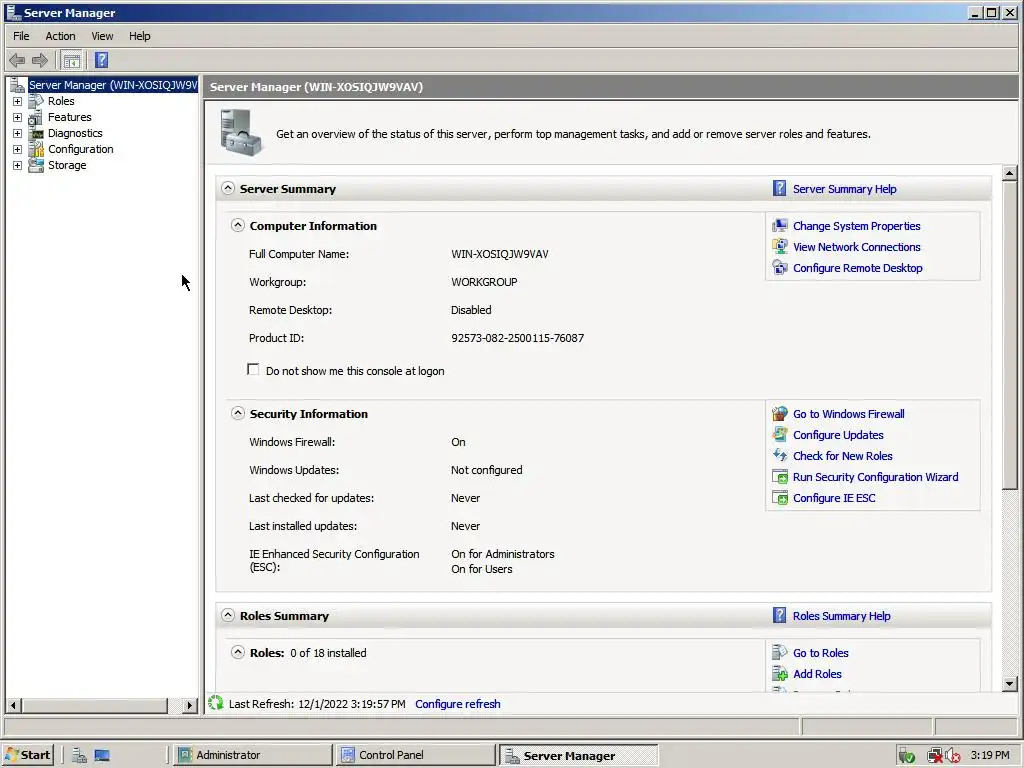This screenshot has height=768, width=1024.
Task: Check 'Do not show me this console at logon'
Action: [253, 370]
